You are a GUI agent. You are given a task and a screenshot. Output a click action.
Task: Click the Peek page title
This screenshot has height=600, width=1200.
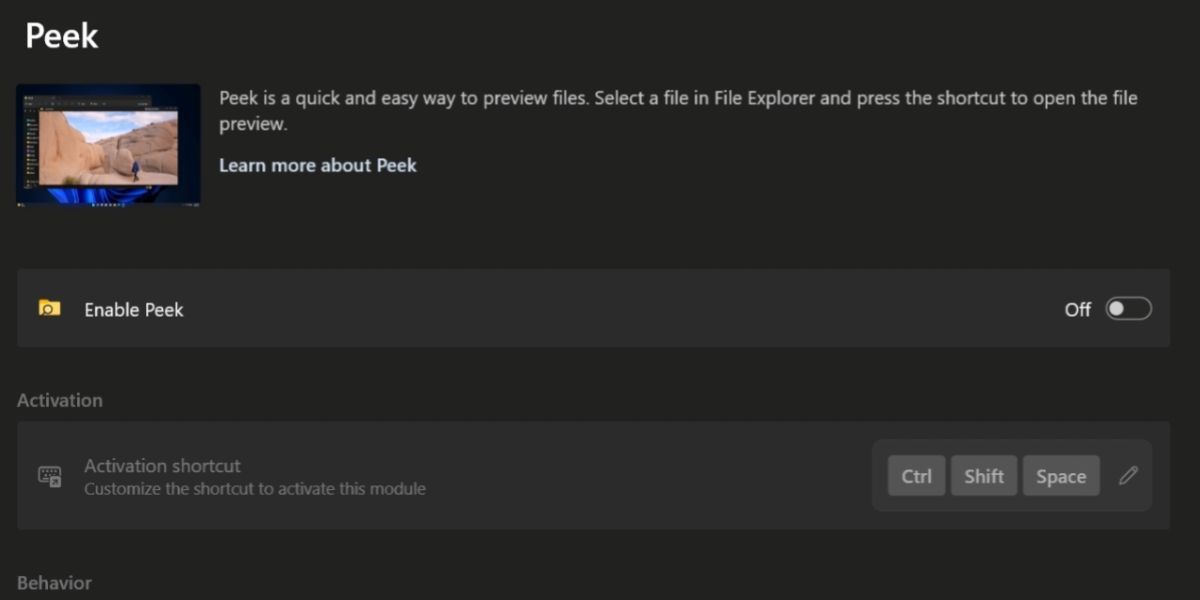[x=62, y=36]
